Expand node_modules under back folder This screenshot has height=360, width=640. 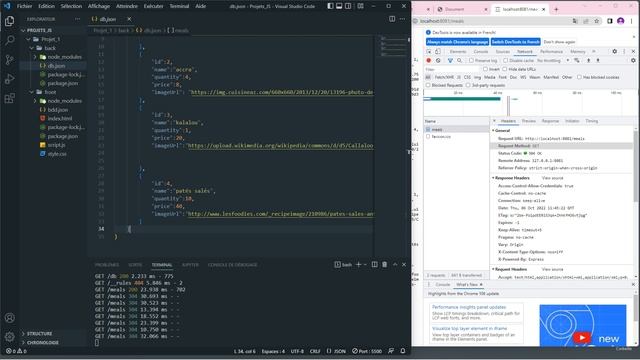(35, 57)
